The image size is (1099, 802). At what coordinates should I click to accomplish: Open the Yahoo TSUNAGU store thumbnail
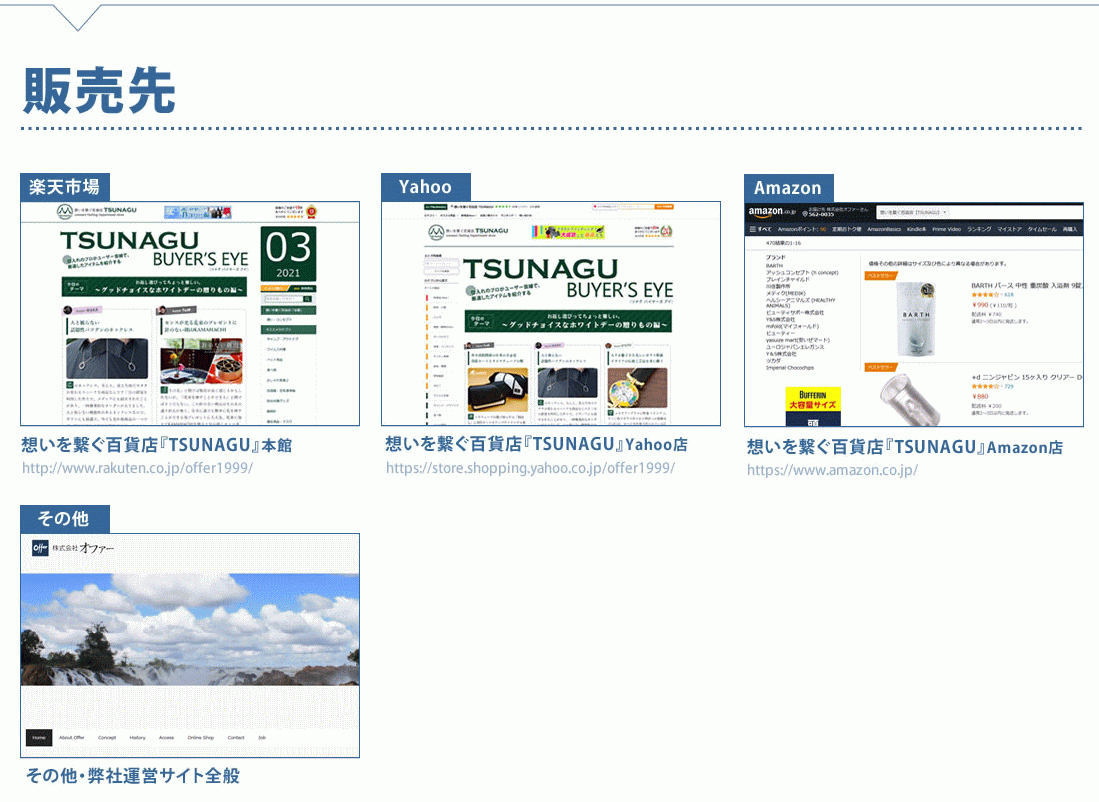(551, 313)
